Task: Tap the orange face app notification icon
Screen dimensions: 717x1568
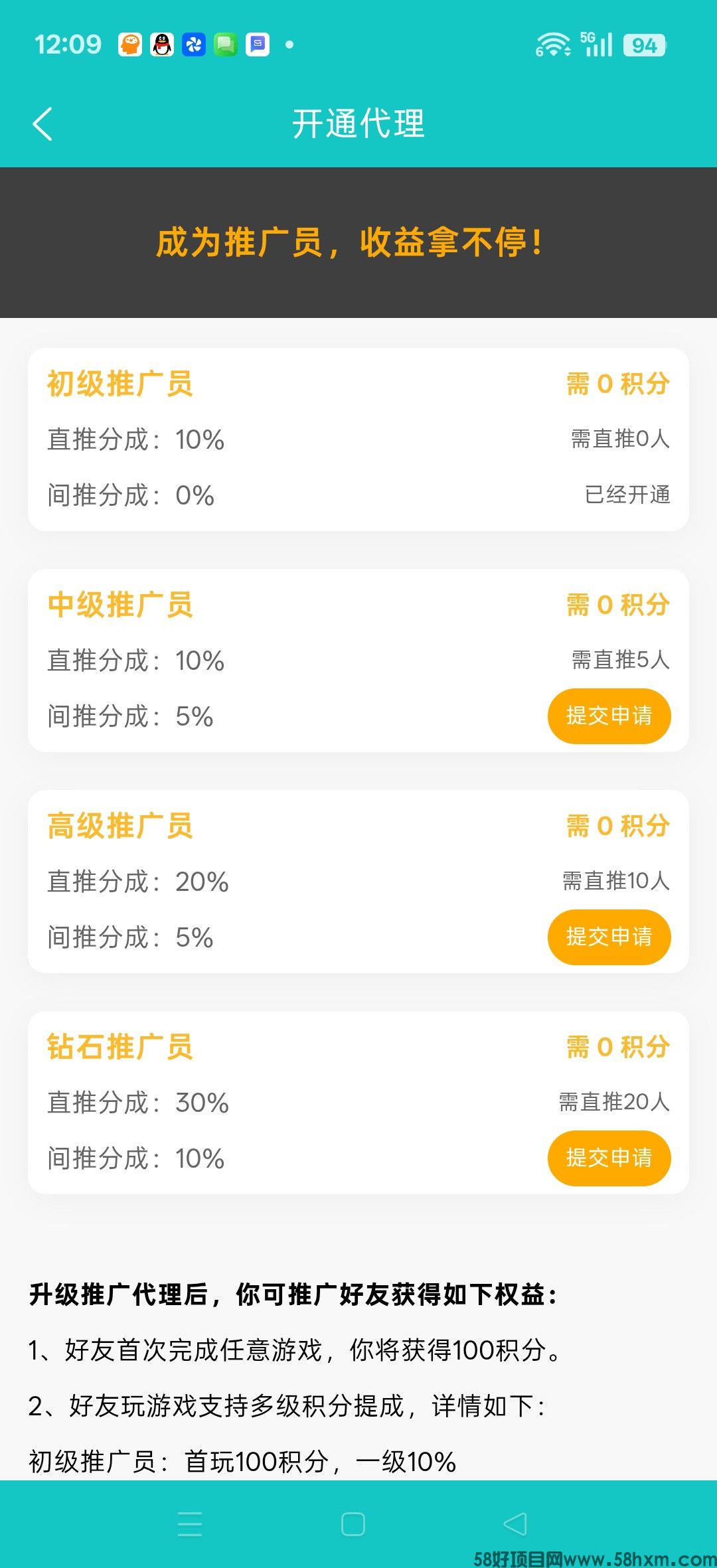Action: (130, 44)
